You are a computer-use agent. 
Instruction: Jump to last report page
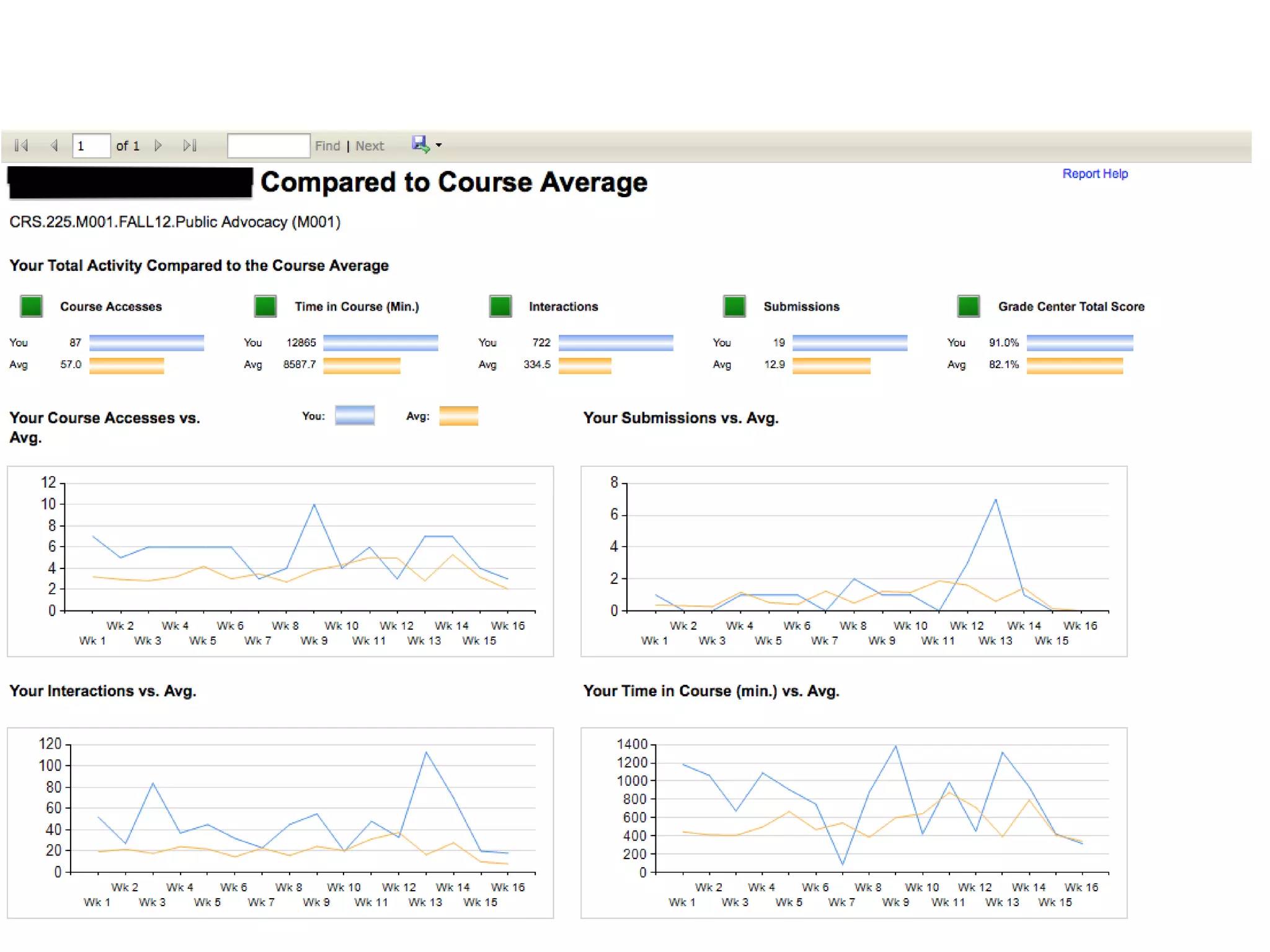[x=190, y=146]
